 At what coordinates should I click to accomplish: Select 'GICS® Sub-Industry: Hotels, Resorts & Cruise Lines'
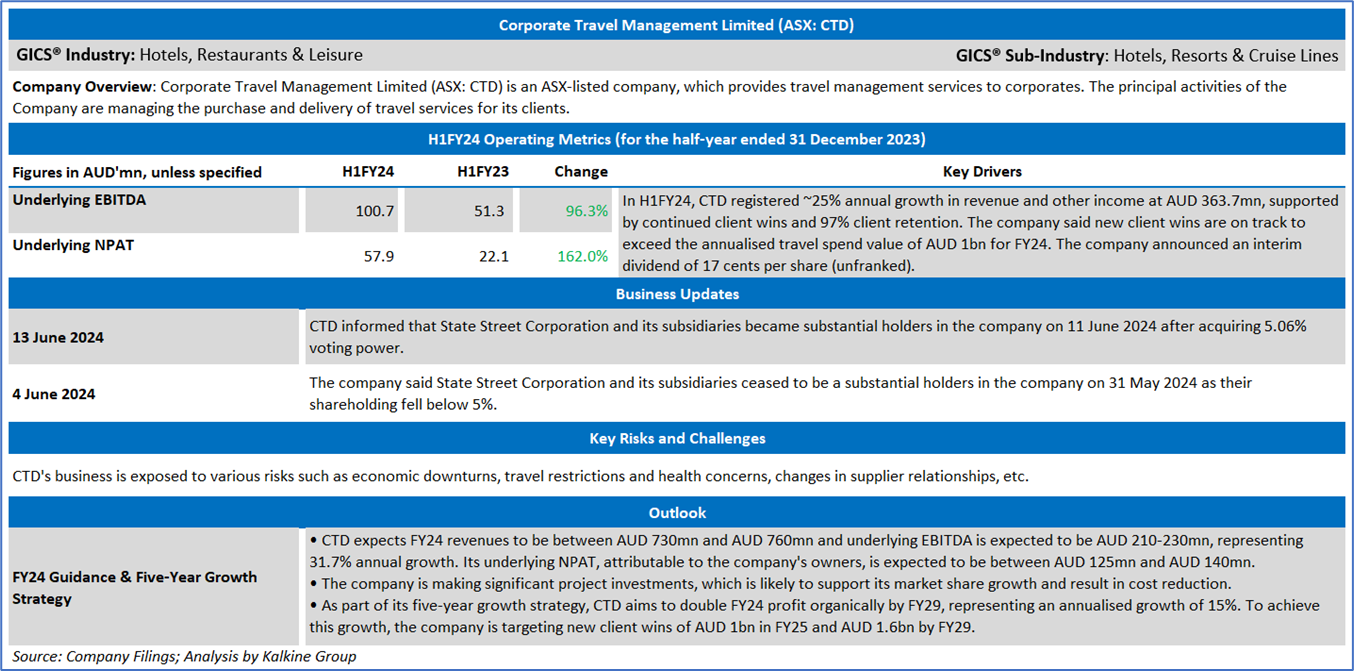tap(1147, 55)
